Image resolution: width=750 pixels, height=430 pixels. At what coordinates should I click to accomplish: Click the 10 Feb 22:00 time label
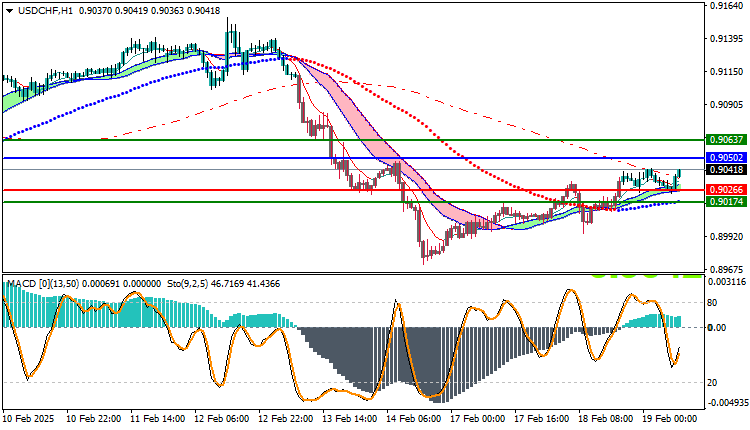pos(93,419)
